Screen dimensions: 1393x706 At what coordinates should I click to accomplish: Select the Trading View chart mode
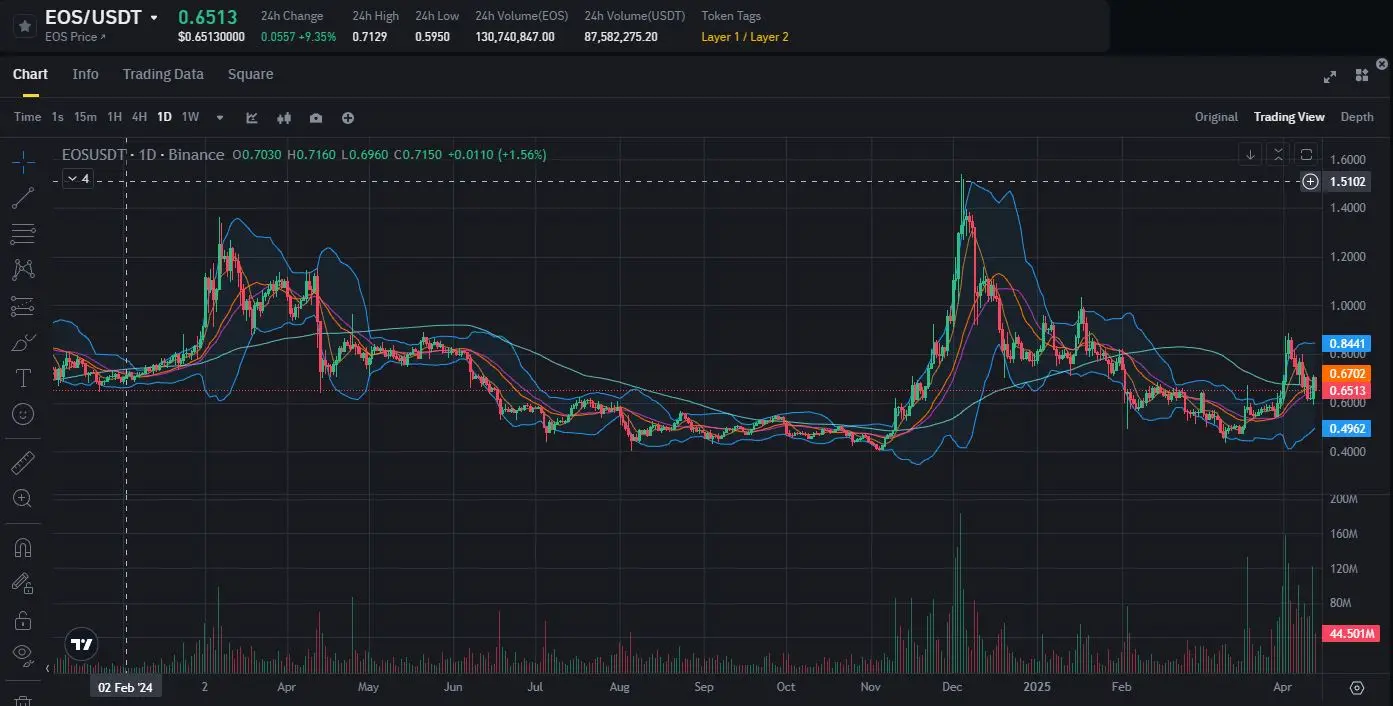(1289, 117)
